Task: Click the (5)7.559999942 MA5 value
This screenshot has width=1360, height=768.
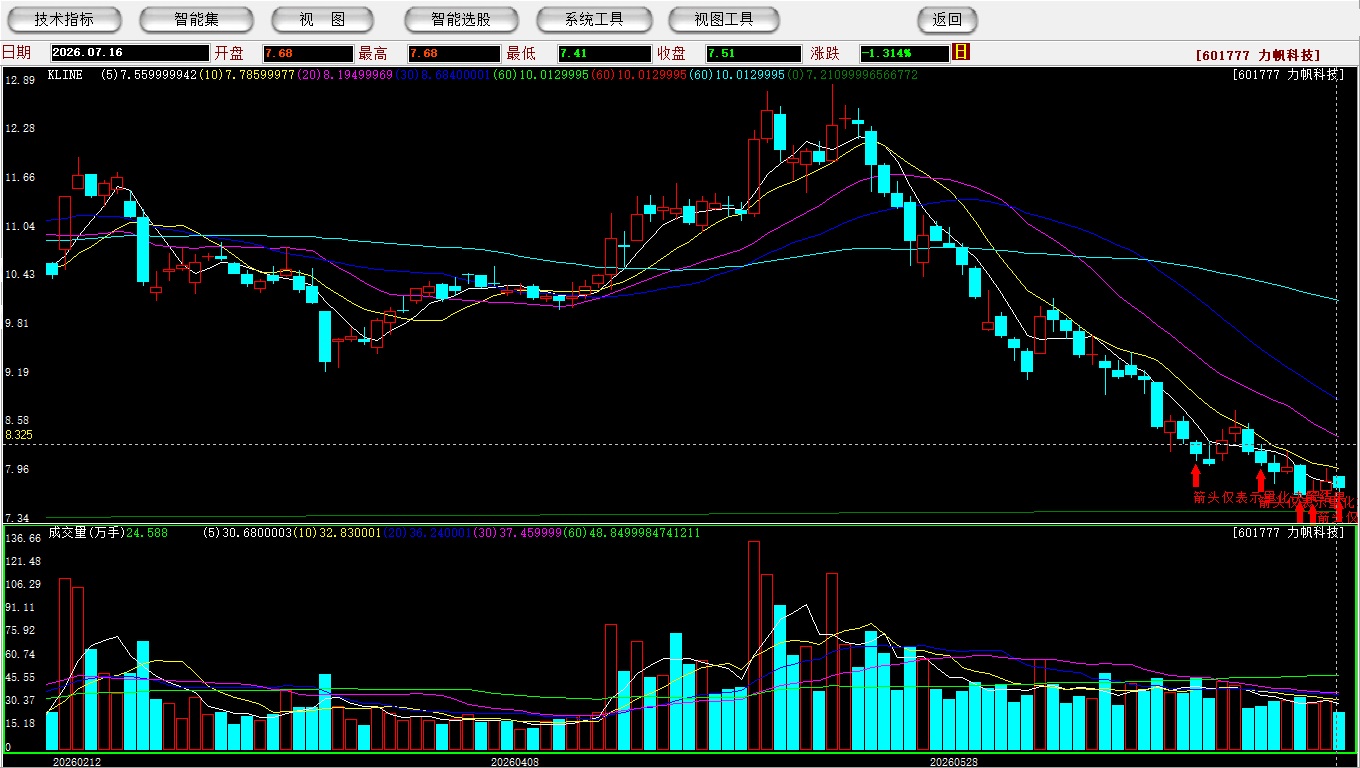Action: (149, 75)
